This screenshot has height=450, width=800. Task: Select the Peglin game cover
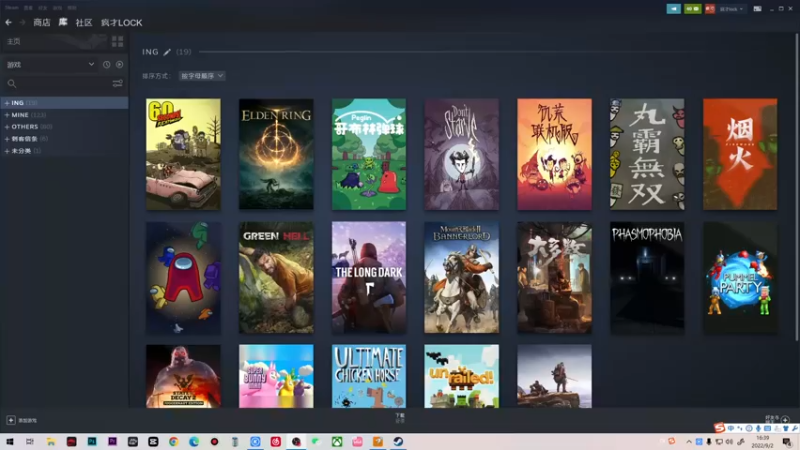[369, 154]
